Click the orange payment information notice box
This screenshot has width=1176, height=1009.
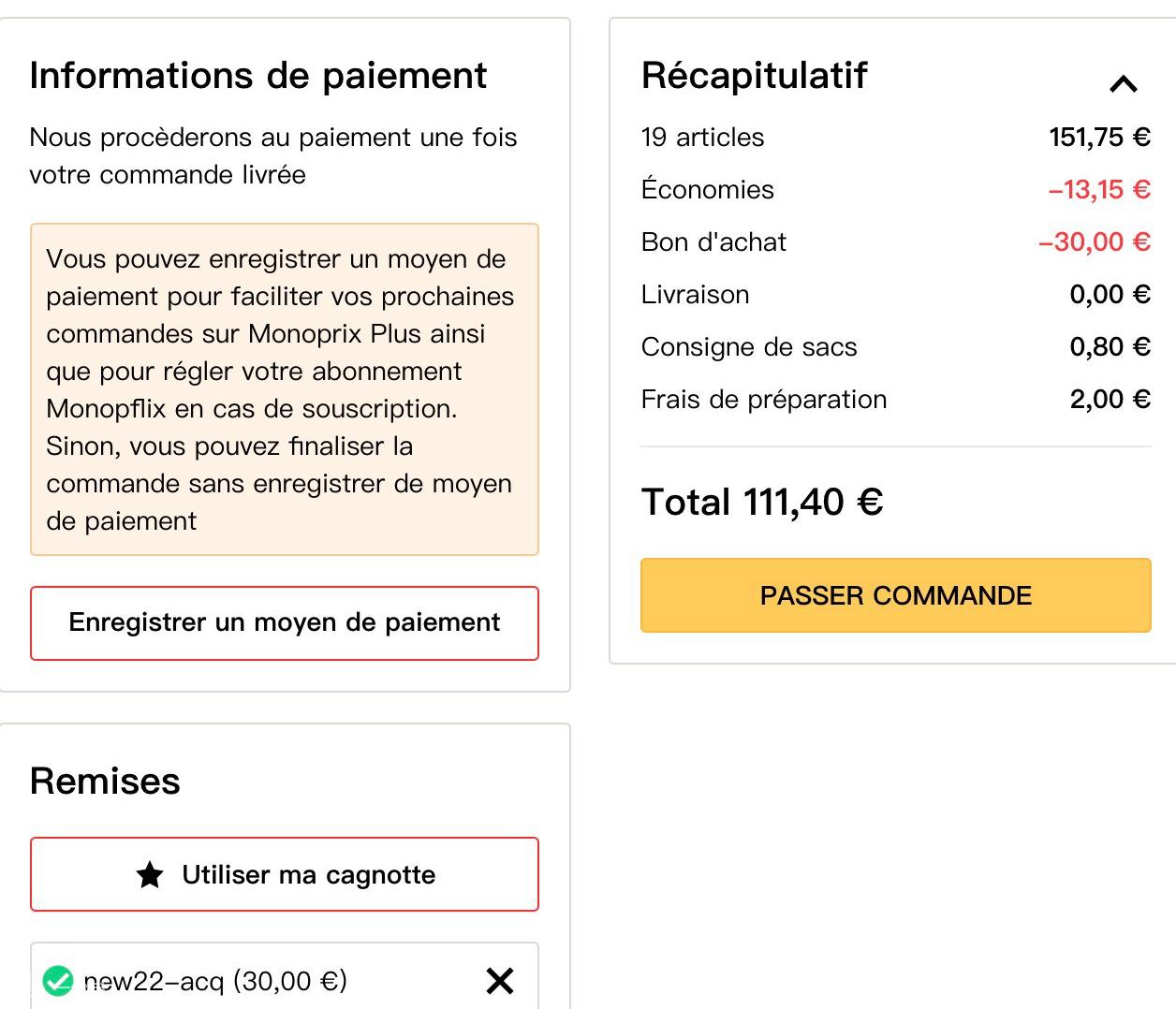point(285,389)
